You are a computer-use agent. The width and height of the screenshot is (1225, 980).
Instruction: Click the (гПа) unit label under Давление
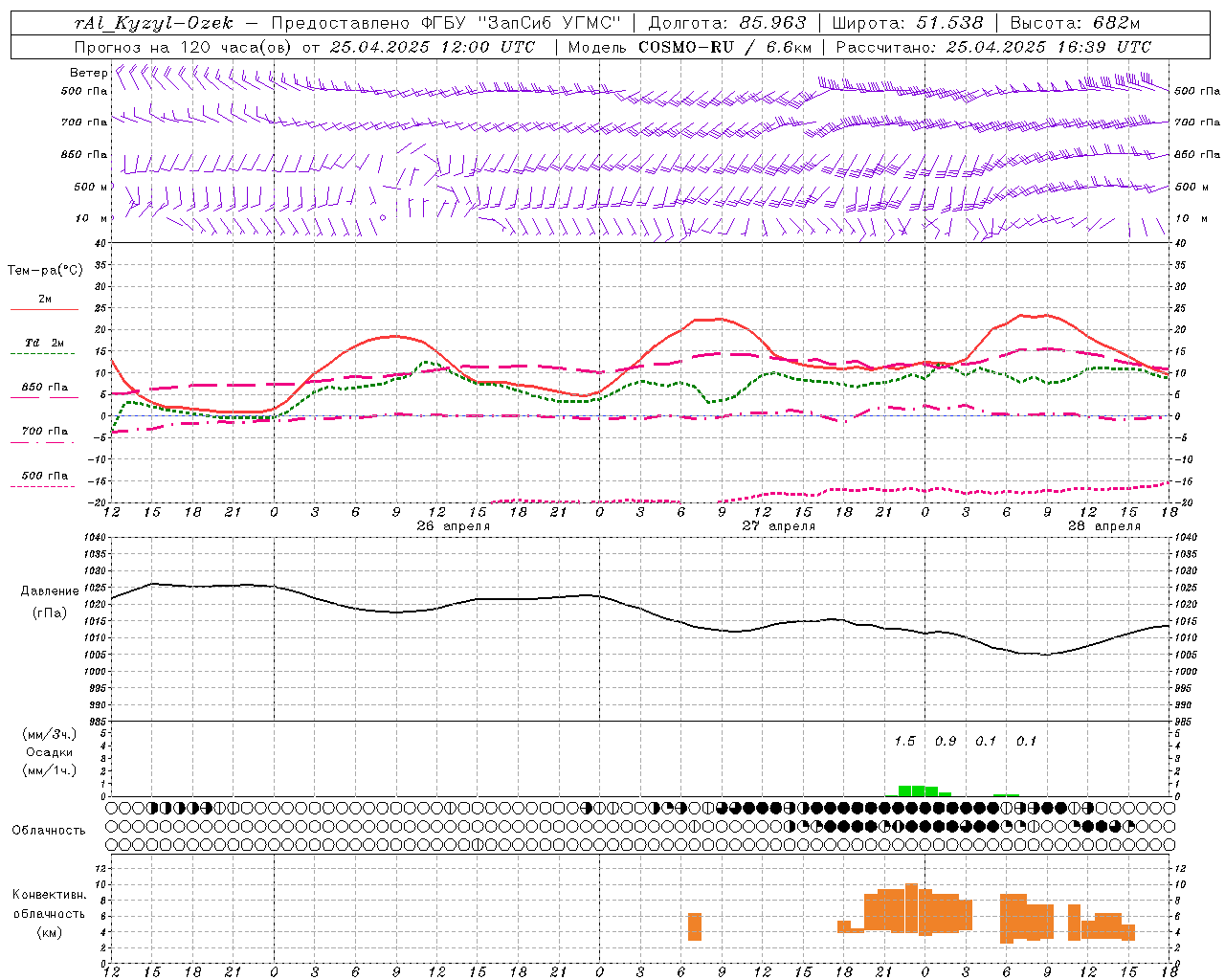(x=49, y=612)
